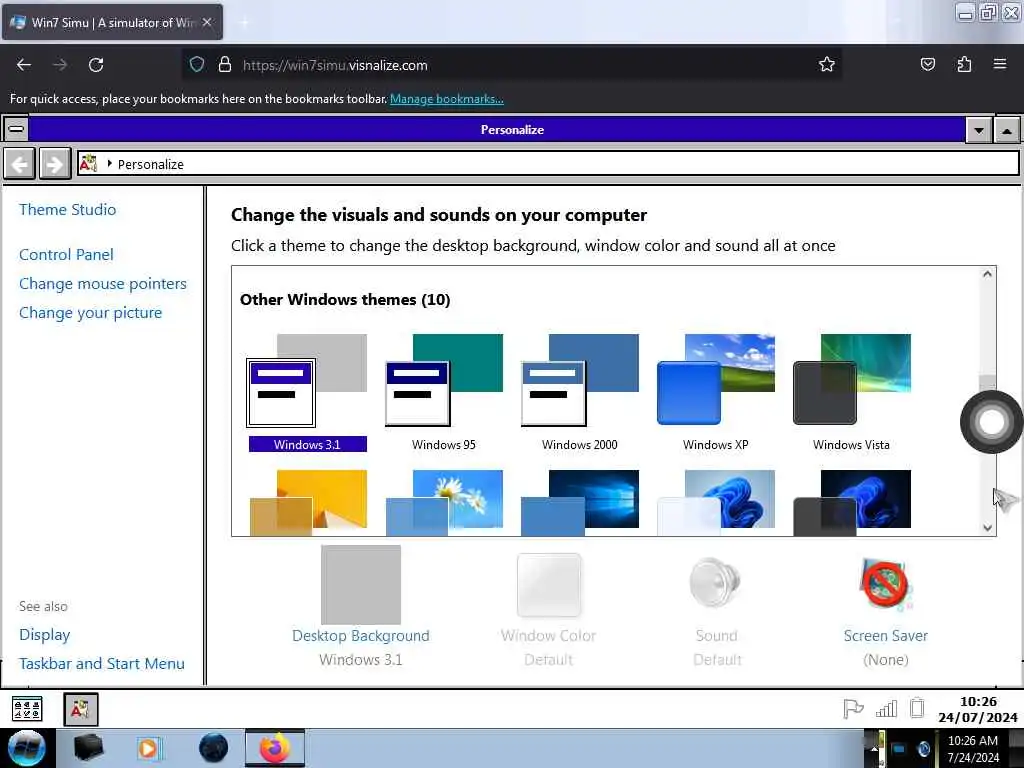Open the Personalize window control menu box
This screenshot has width=1024, height=768.
click(x=16, y=129)
